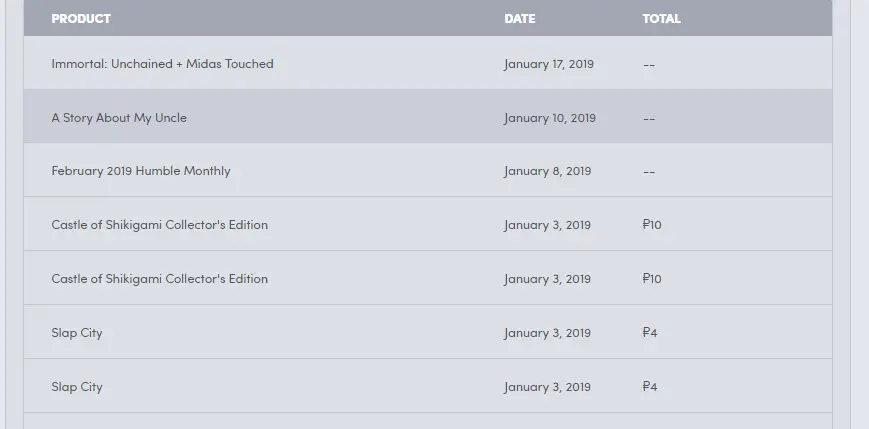
Task: Open February 2019 Humble Monthly order
Action: (x=141, y=171)
